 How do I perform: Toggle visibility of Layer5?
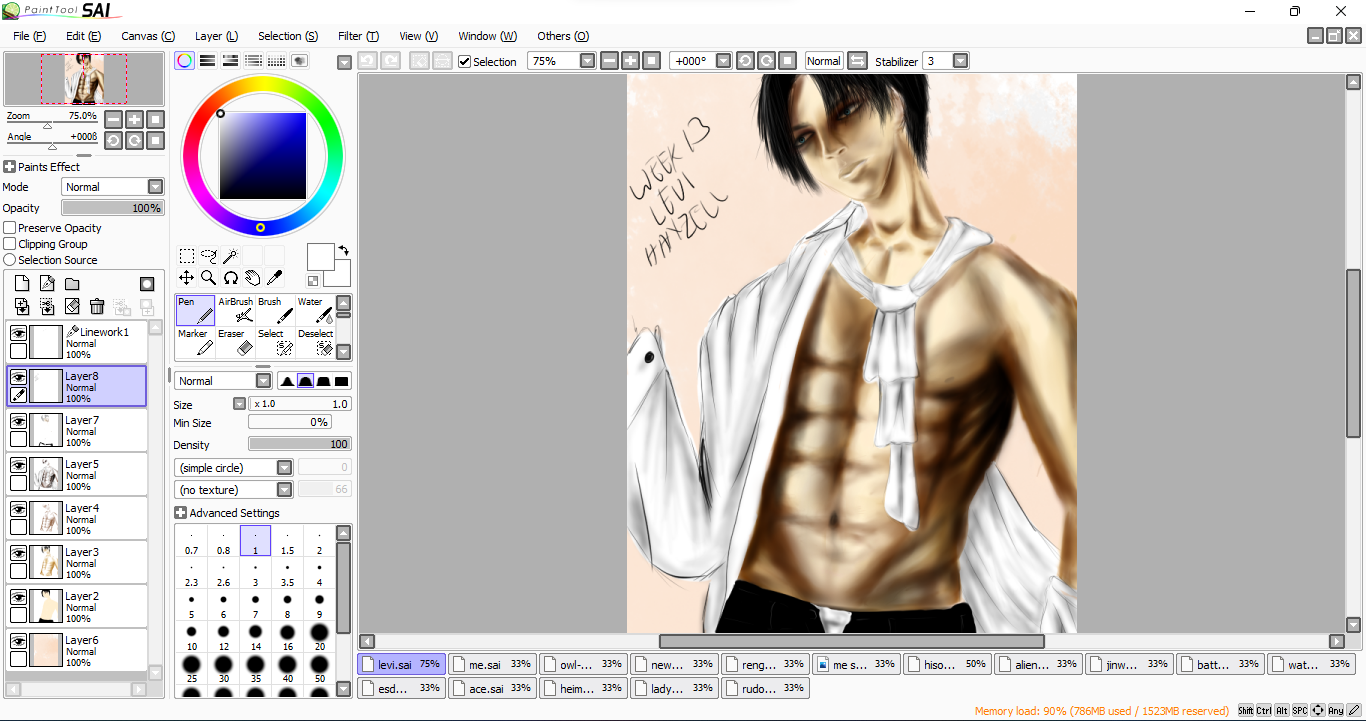coord(18,465)
